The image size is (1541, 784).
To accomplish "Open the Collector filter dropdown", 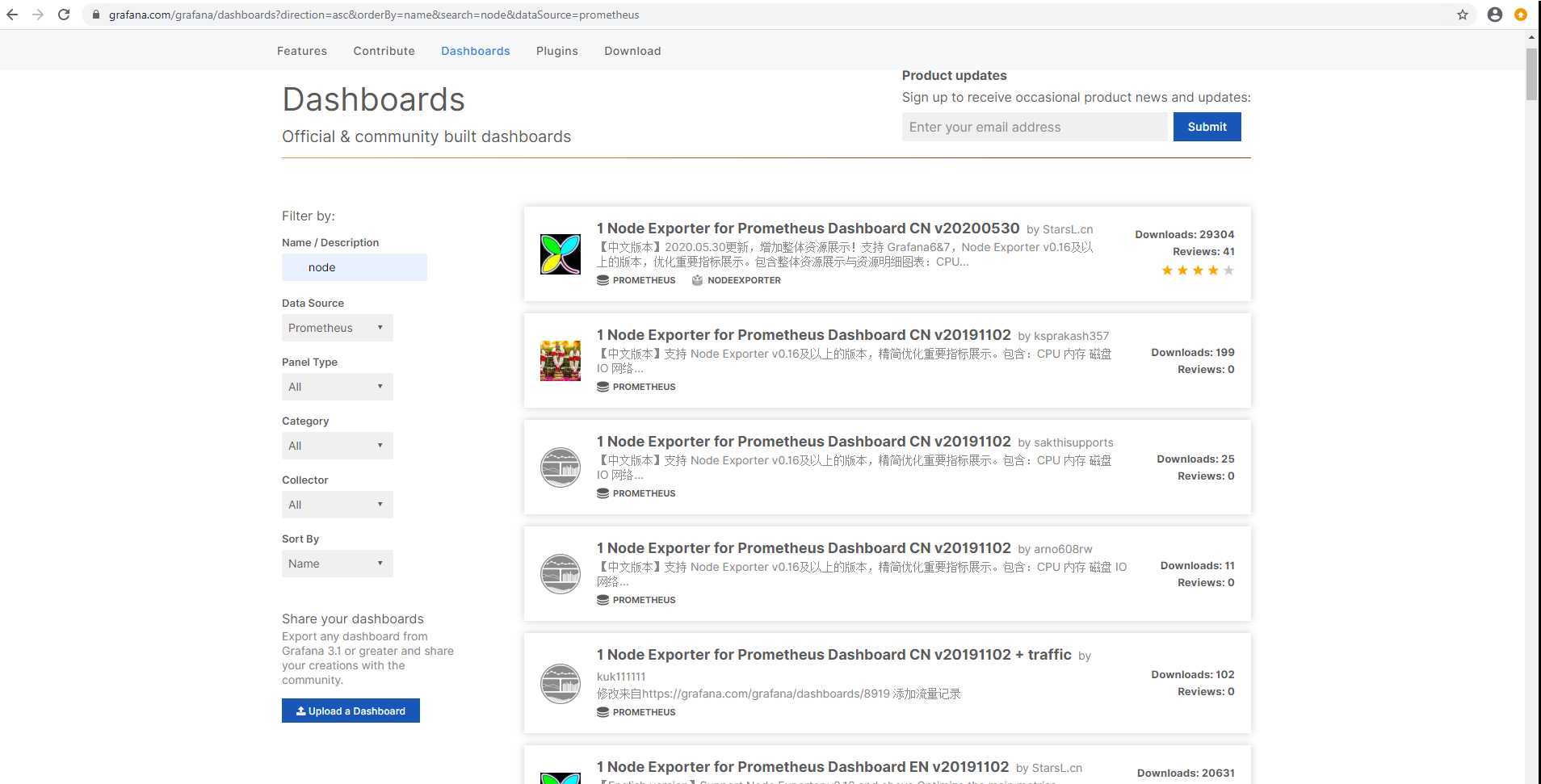I will point(337,505).
